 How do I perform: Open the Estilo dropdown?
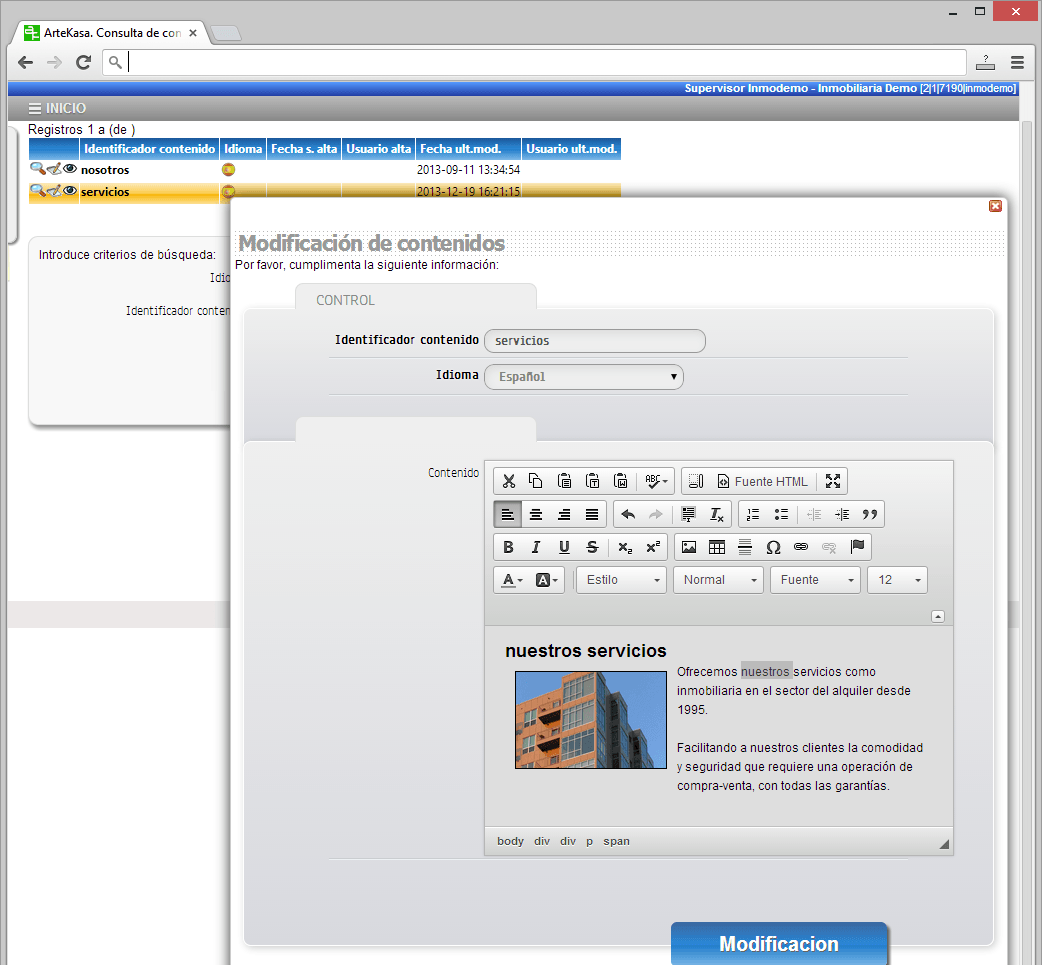click(x=621, y=580)
